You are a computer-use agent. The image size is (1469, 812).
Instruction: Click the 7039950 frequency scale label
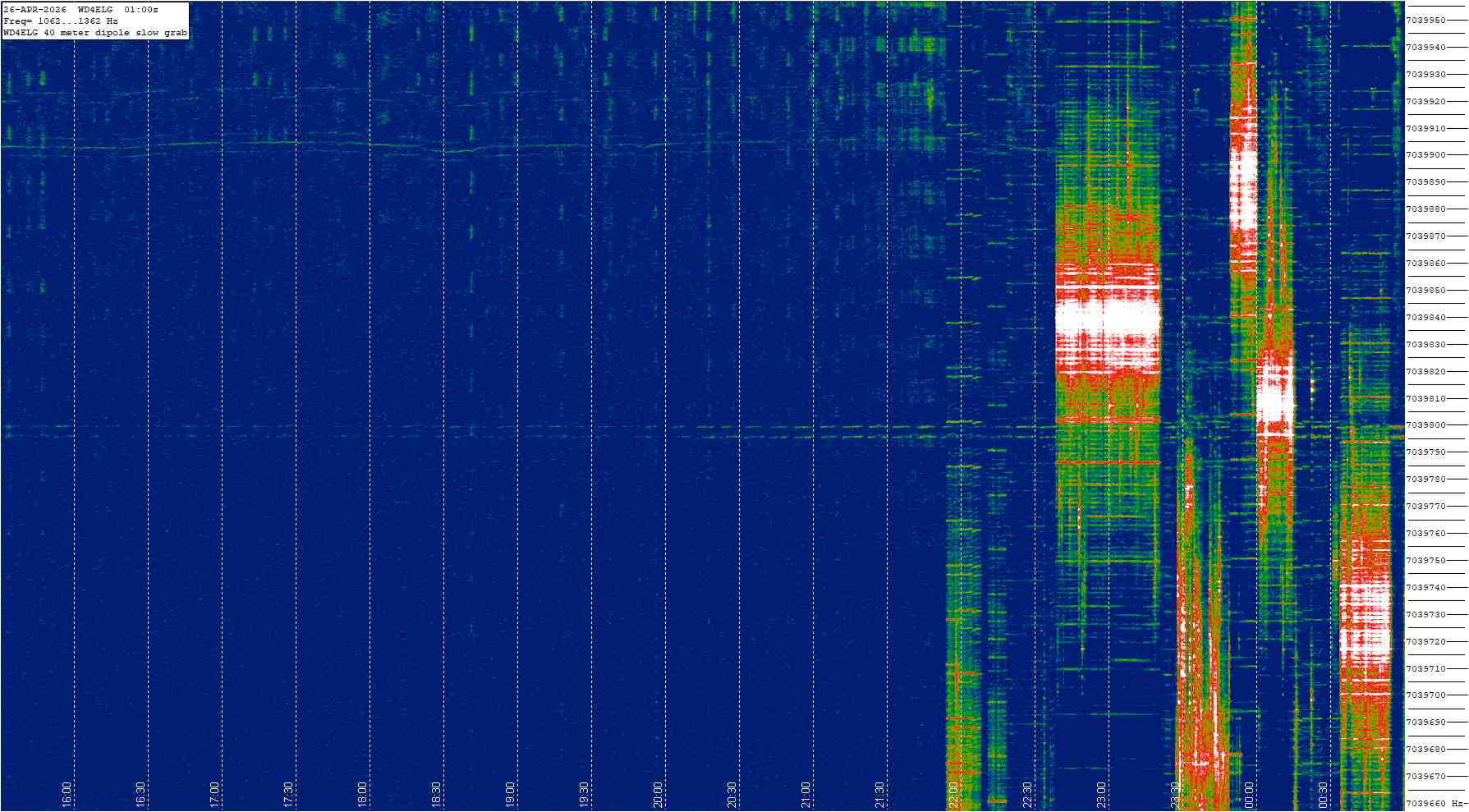(1426, 20)
